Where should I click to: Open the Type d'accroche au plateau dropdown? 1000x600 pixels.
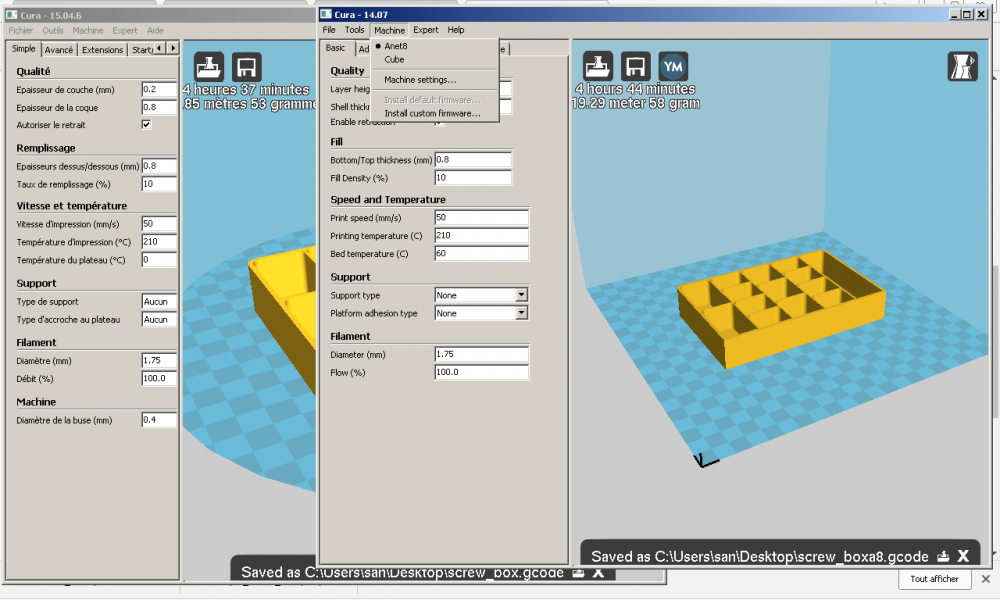tap(159, 319)
